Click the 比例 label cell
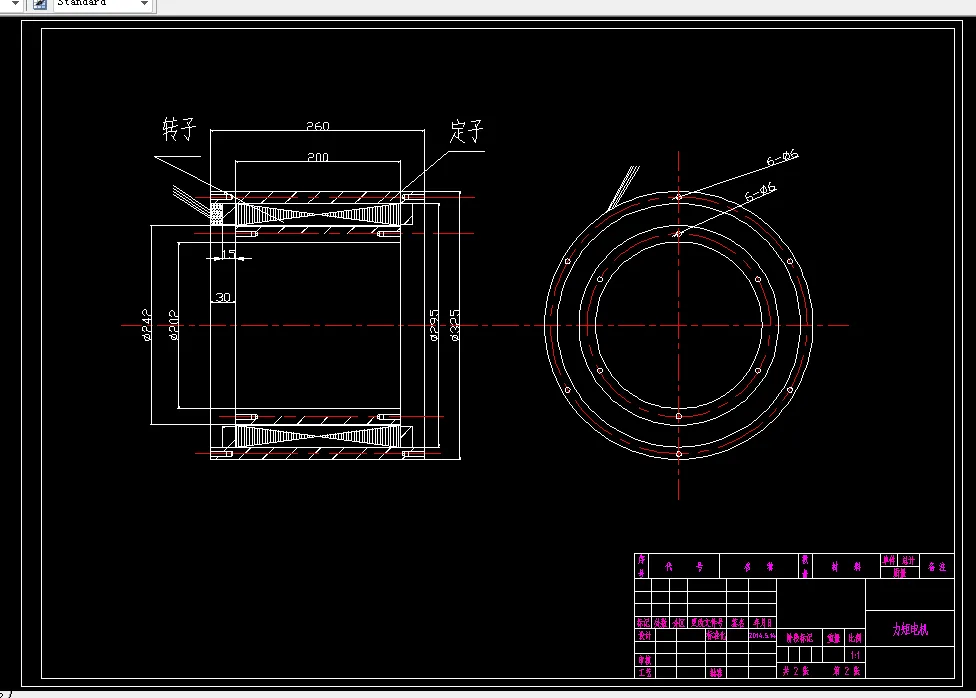The height and width of the screenshot is (698, 976). tap(855, 638)
